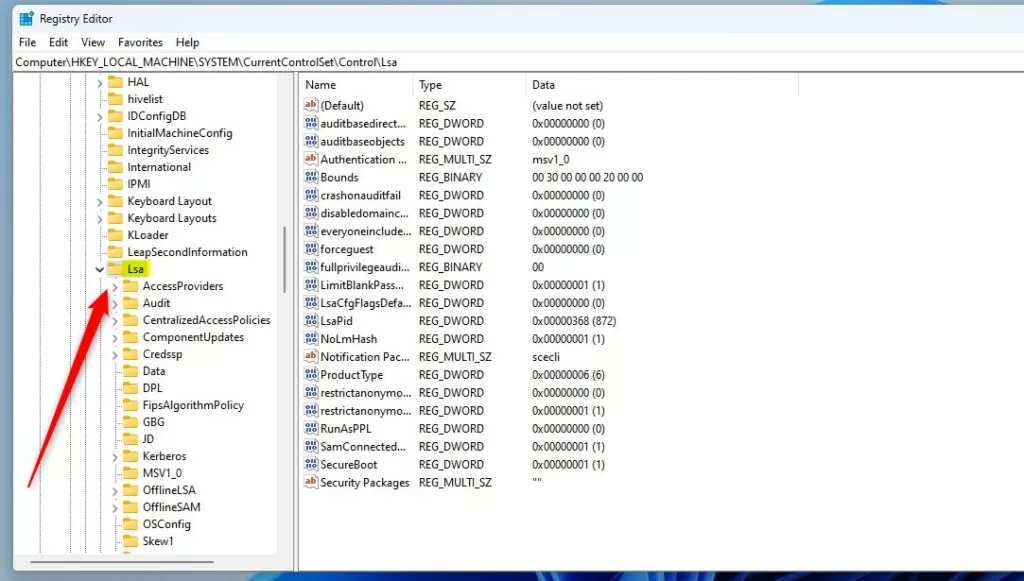The width and height of the screenshot is (1024, 581).
Task: Select the LsaCfgFlagsDefa... value icon
Action: tap(311, 302)
